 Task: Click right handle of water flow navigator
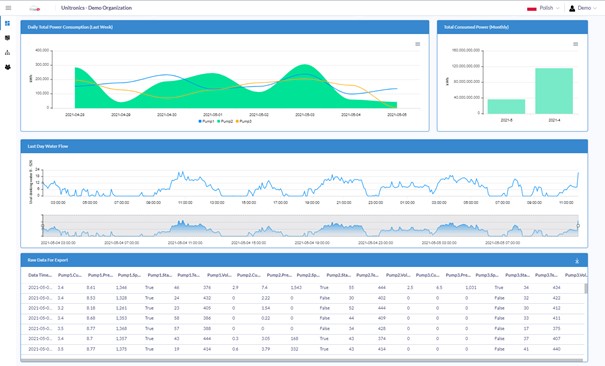[578, 226]
